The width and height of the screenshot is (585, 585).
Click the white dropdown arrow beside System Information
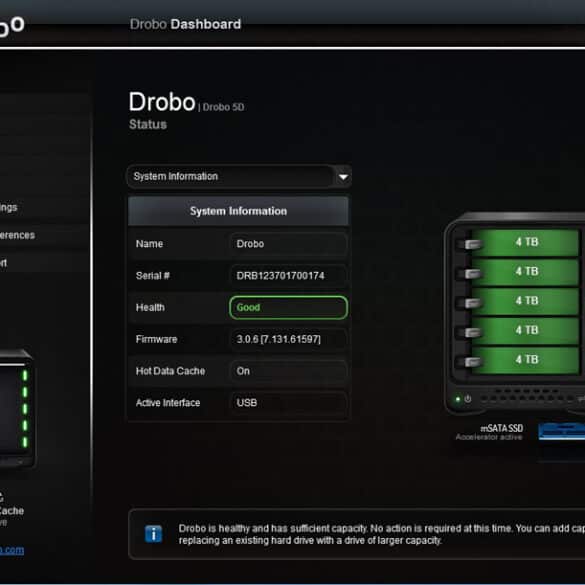point(343,177)
